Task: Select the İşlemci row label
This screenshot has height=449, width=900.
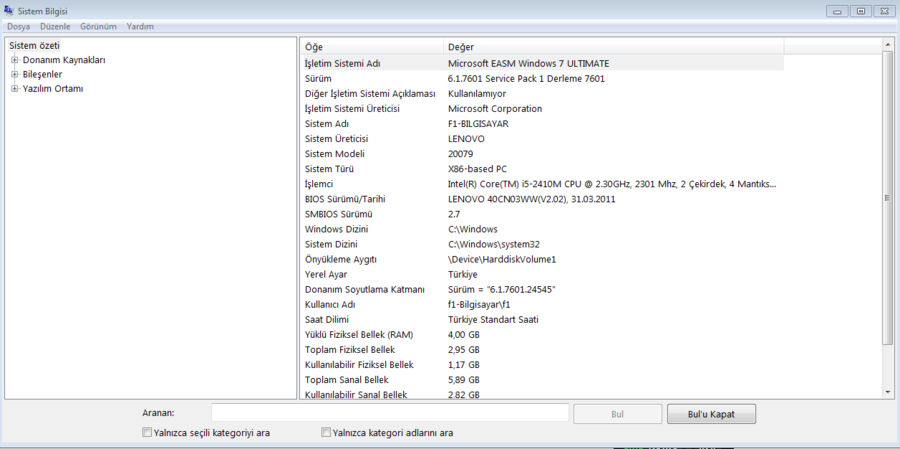Action: pos(319,184)
